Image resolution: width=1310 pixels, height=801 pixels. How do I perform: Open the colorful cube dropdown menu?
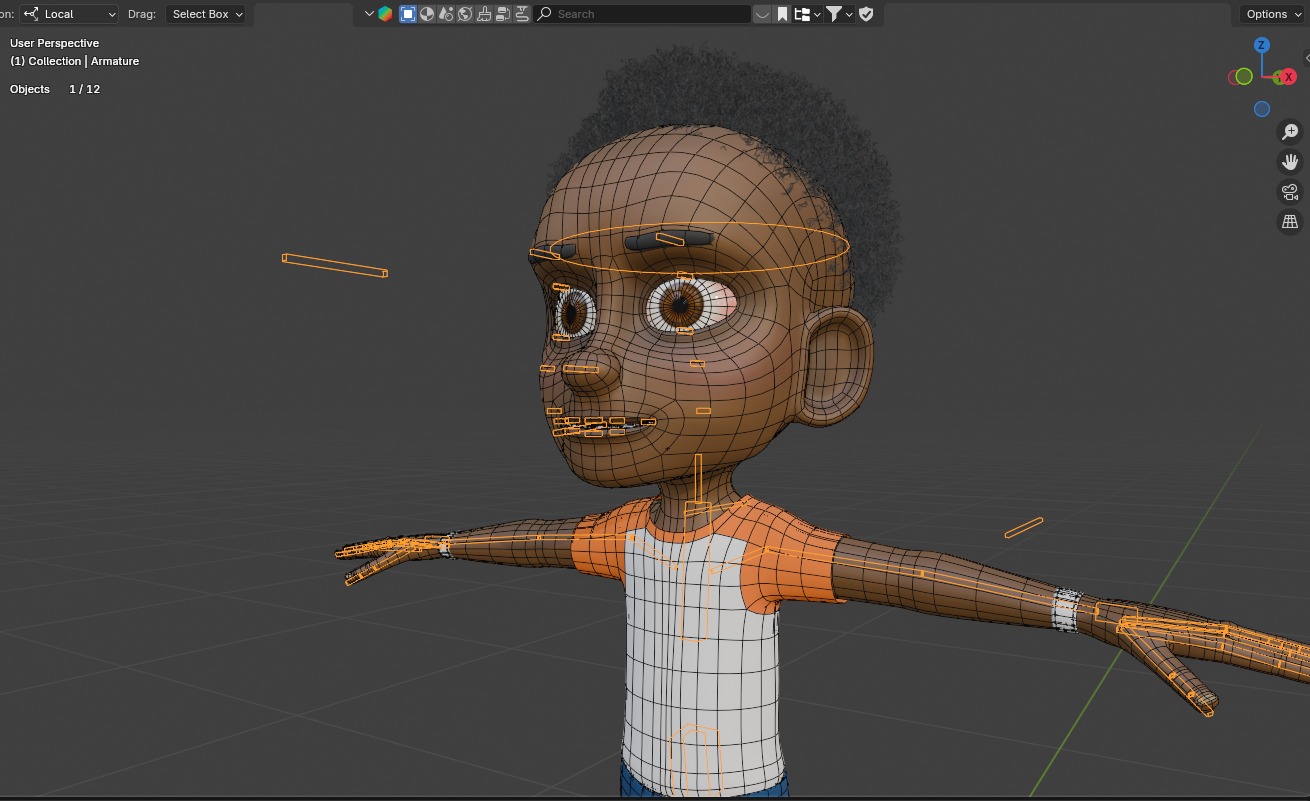click(378, 14)
